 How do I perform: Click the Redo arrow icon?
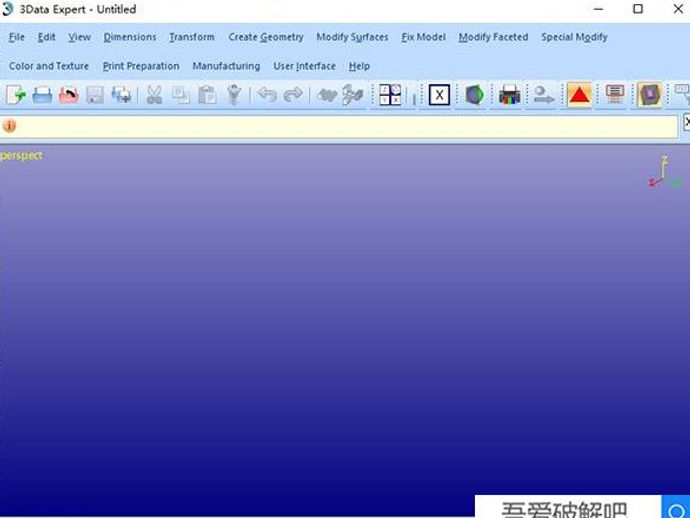tap(294, 95)
